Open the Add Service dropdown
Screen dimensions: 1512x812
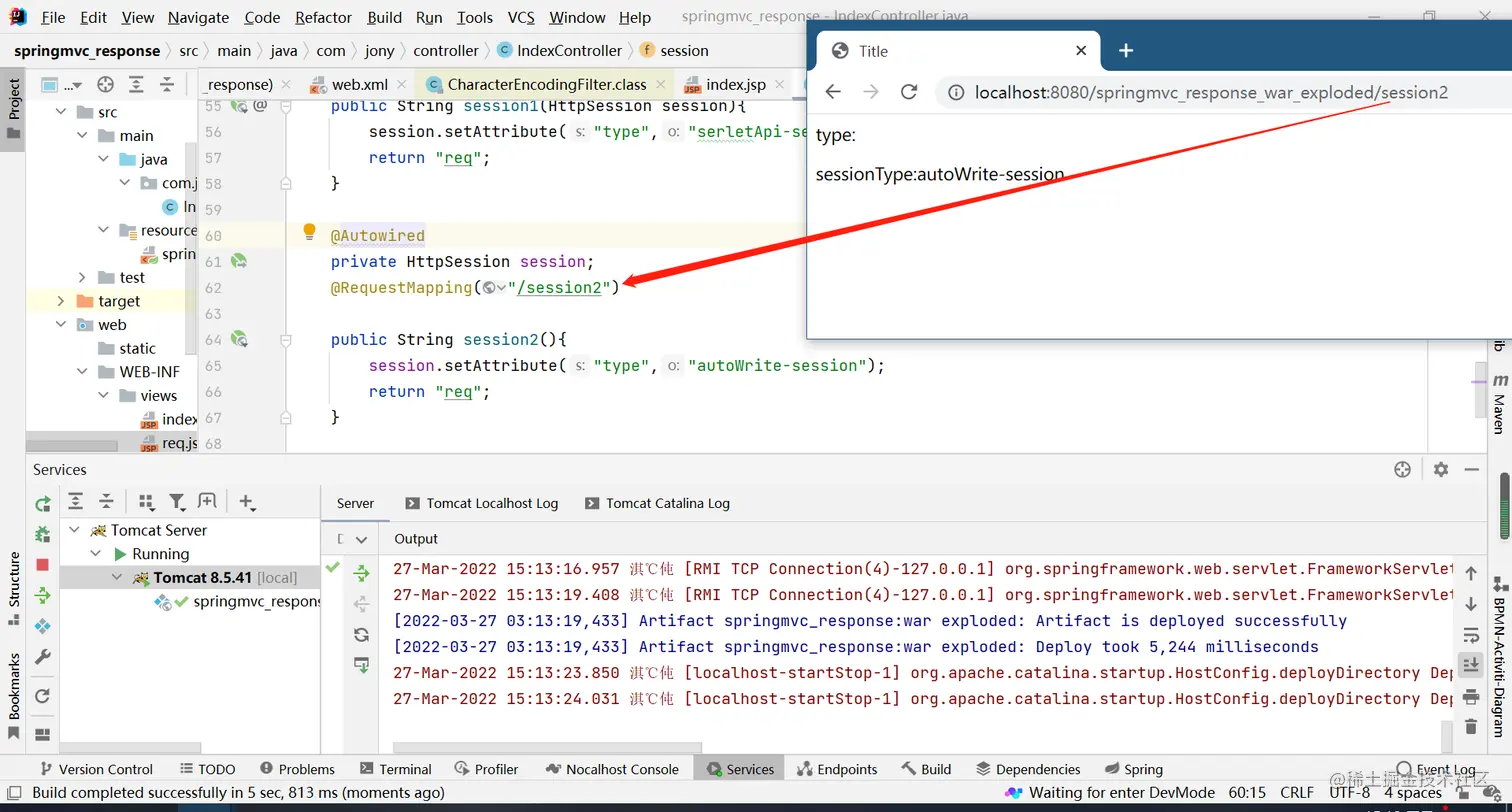pos(248,502)
